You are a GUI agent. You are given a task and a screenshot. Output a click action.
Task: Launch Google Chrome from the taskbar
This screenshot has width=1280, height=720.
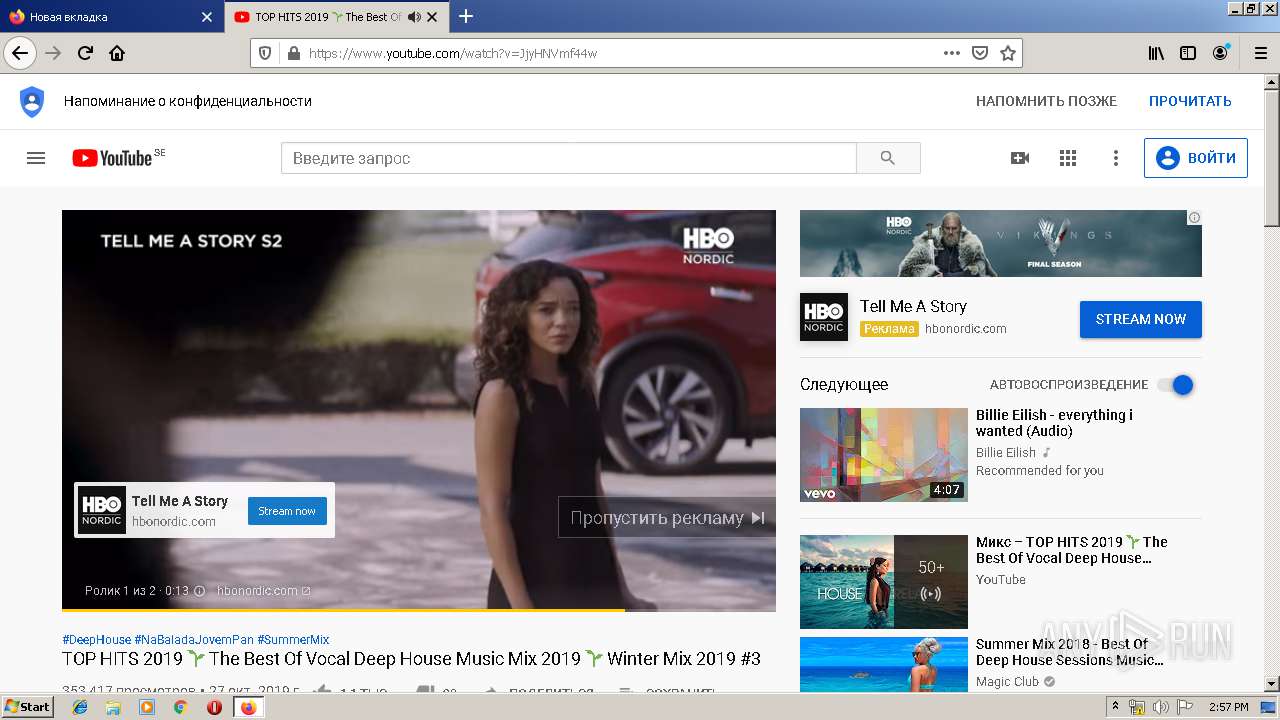click(x=180, y=707)
